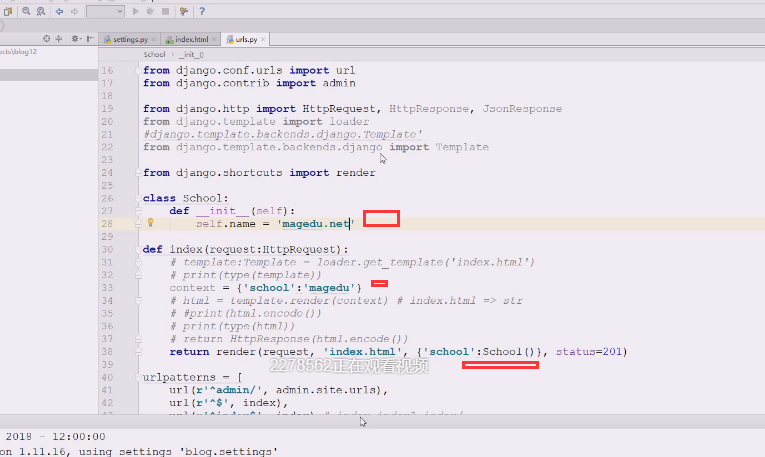Toggle the import fold marker on line 24
The image size is (765, 457).
(139, 173)
